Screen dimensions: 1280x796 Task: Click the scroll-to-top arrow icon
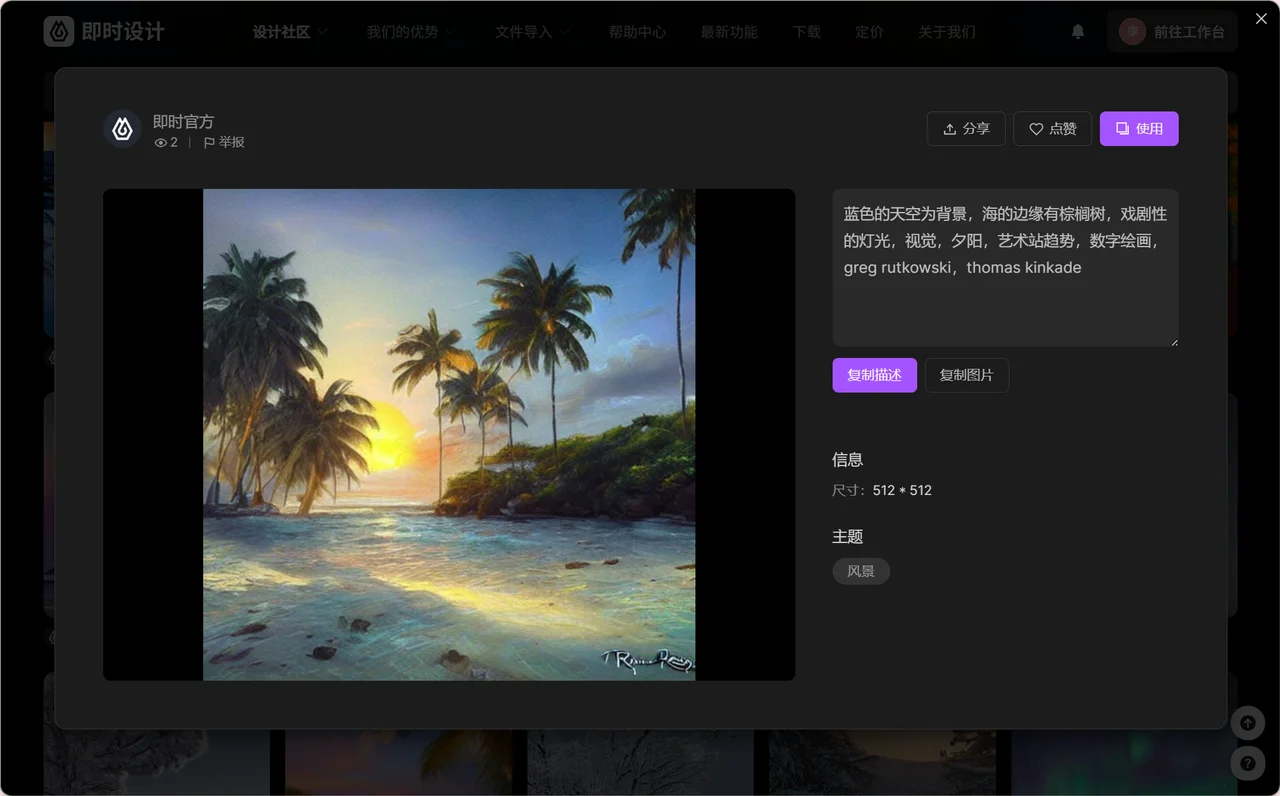coord(1247,723)
